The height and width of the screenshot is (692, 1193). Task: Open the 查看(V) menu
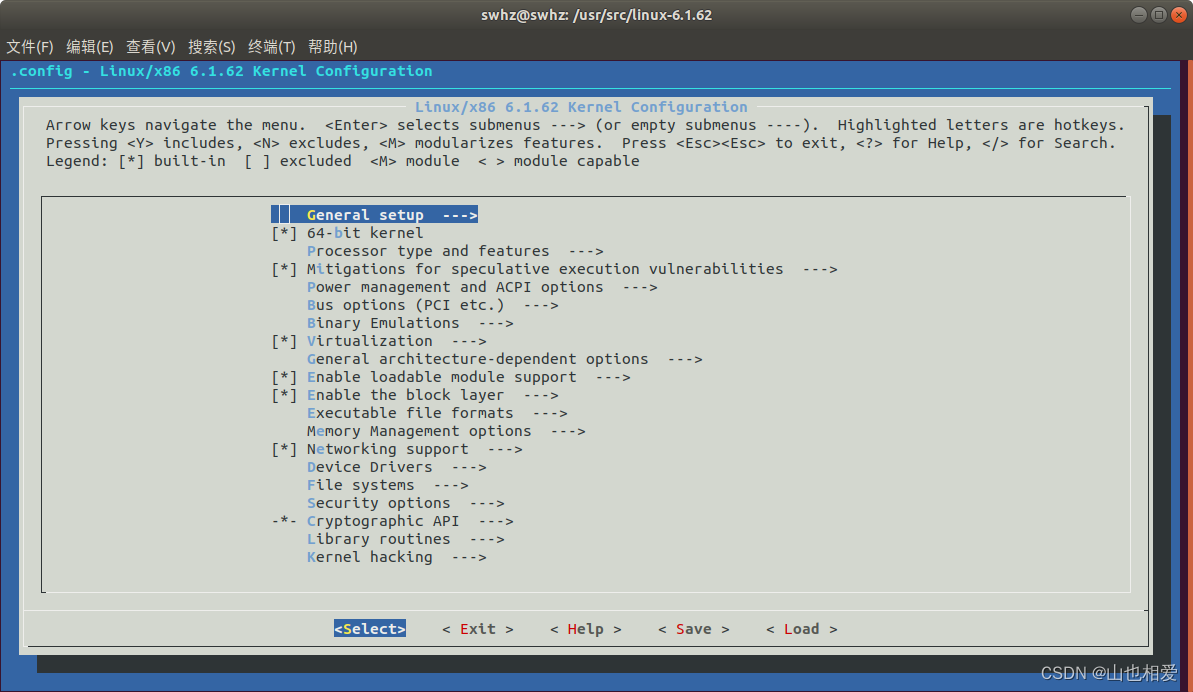151,47
